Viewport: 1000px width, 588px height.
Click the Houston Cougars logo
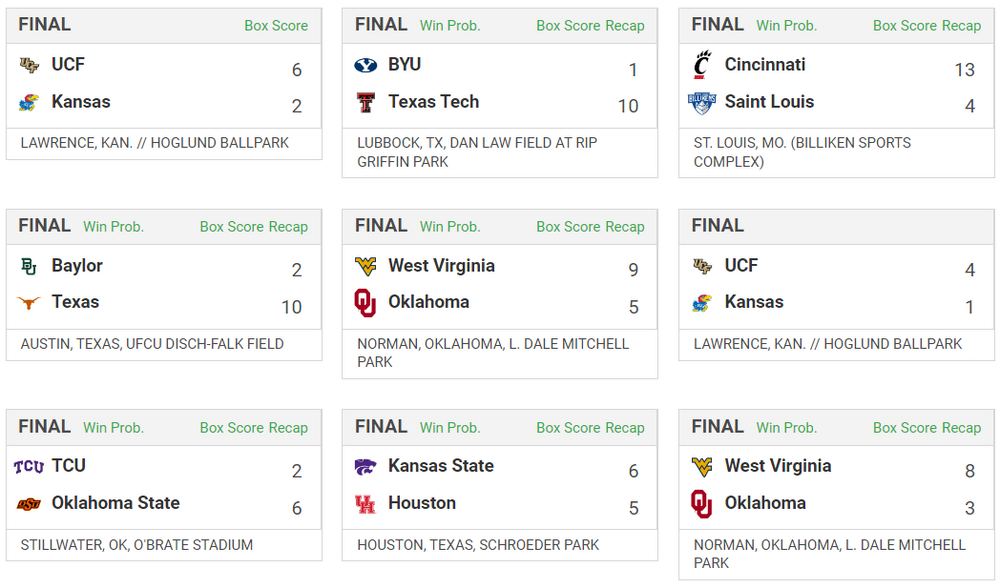coord(365,504)
